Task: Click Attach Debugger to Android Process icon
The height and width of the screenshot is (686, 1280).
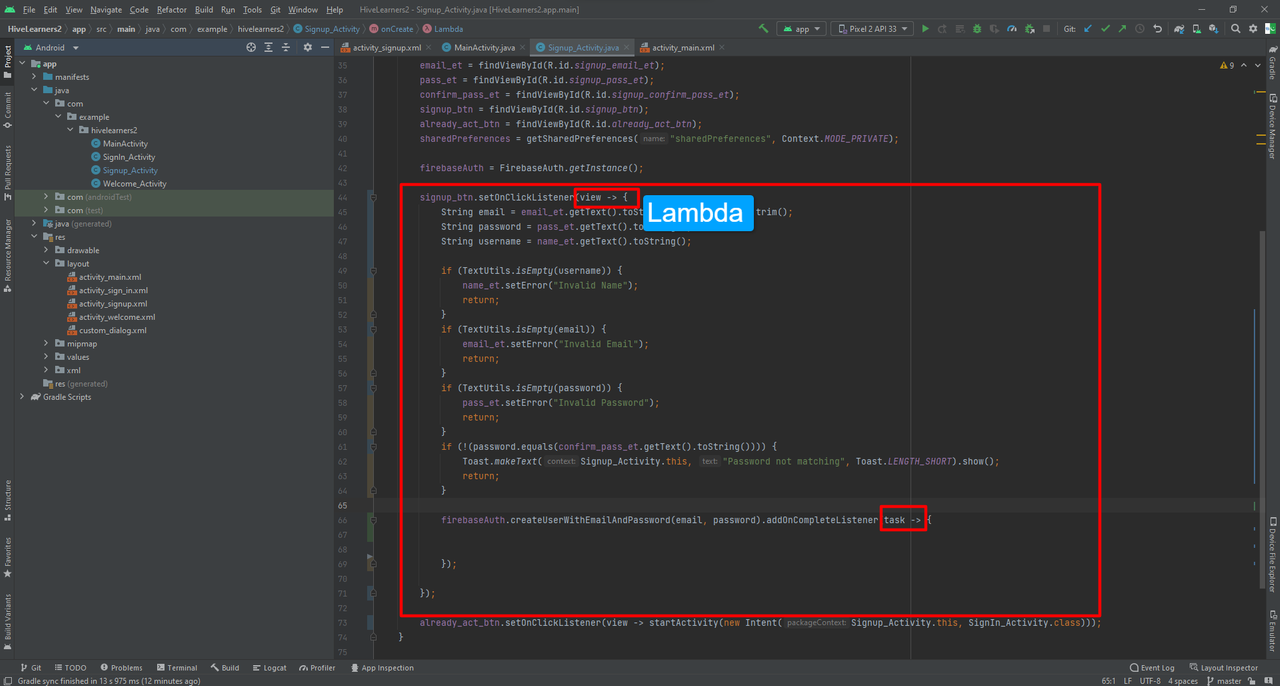Action: [1030, 29]
